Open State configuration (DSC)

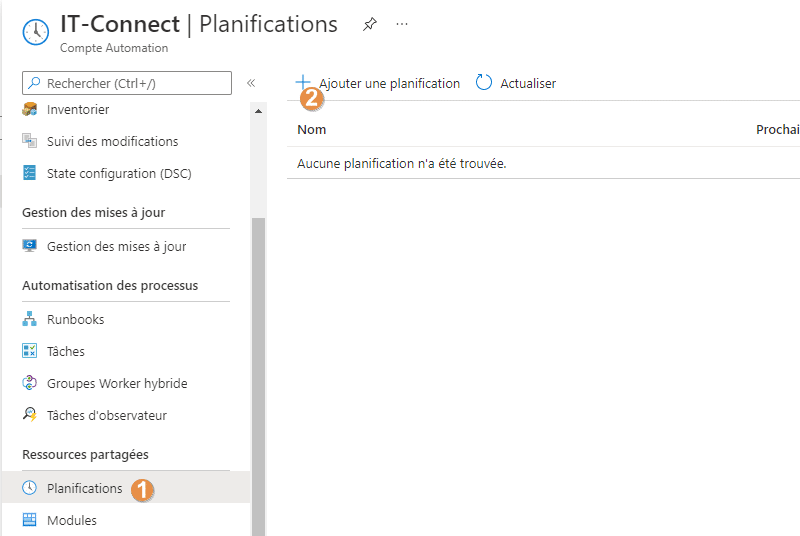click(119, 173)
